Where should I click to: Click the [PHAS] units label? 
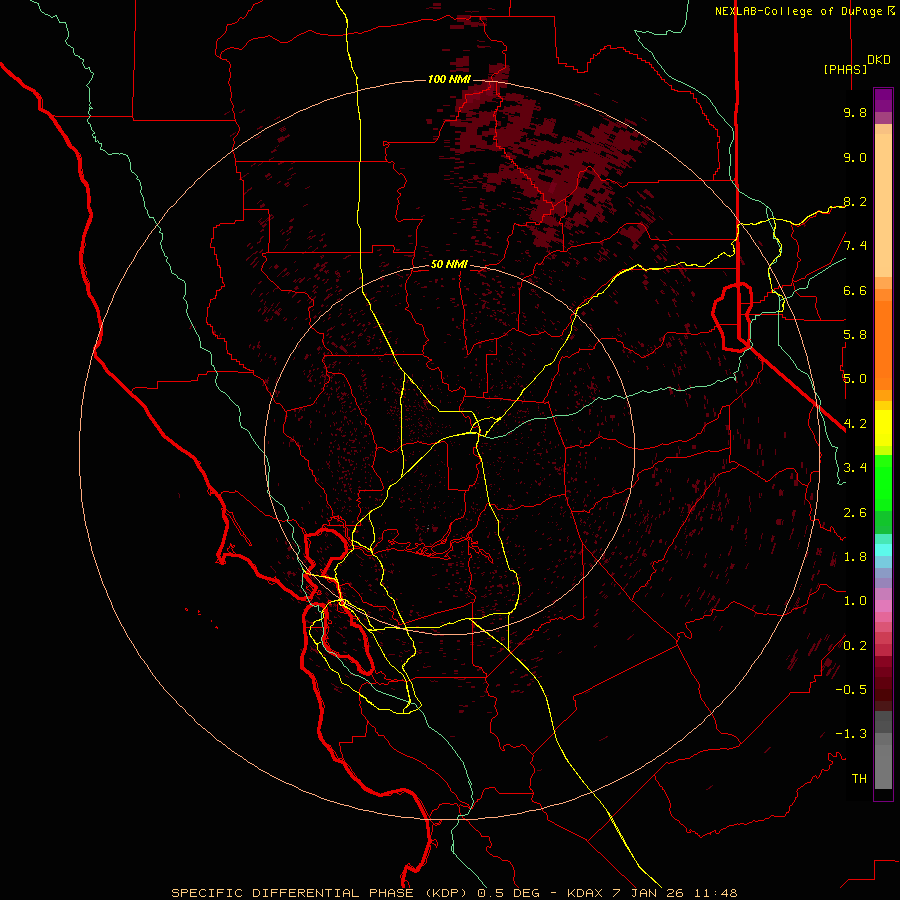845,69
